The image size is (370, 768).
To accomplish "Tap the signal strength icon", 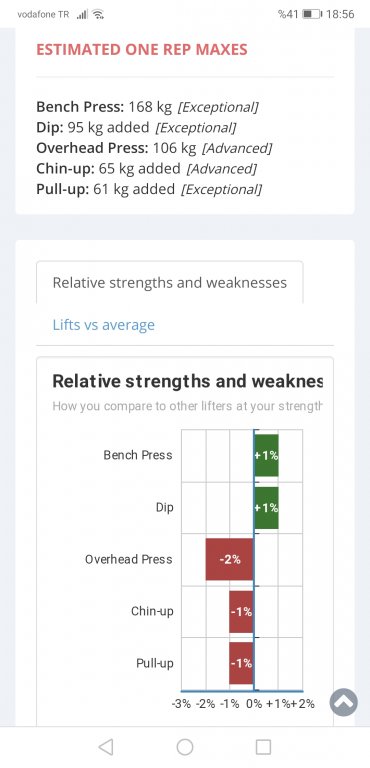I will click(x=82, y=14).
